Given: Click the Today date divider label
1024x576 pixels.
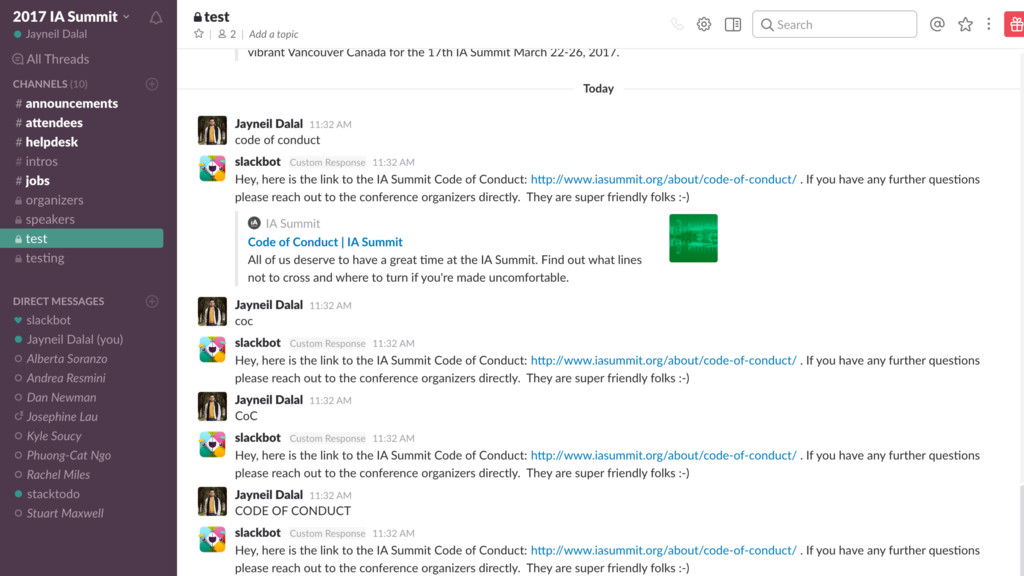Looking at the screenshot, I should (x=598, y=88).
